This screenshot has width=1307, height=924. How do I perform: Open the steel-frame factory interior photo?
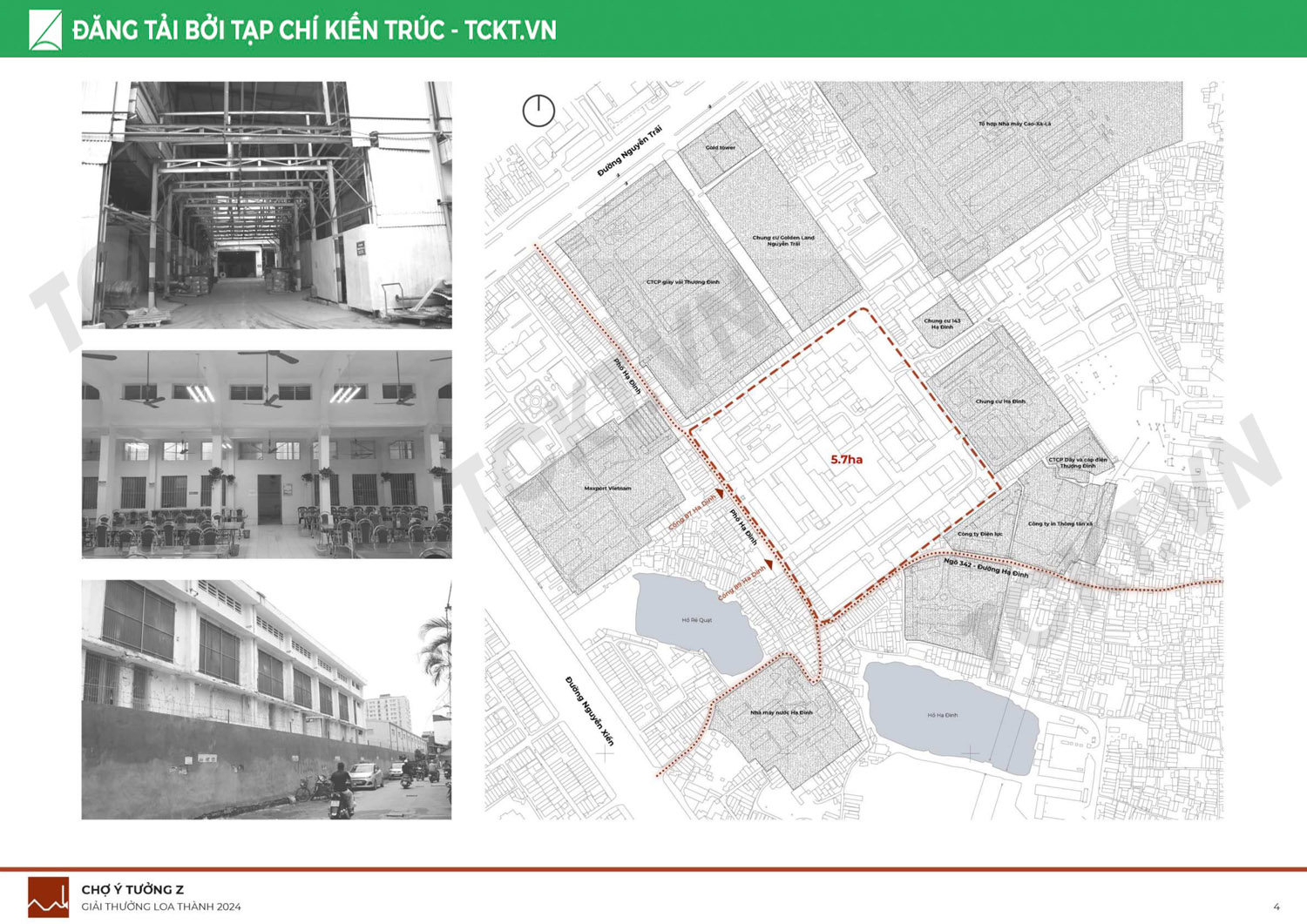coord(267,205)
